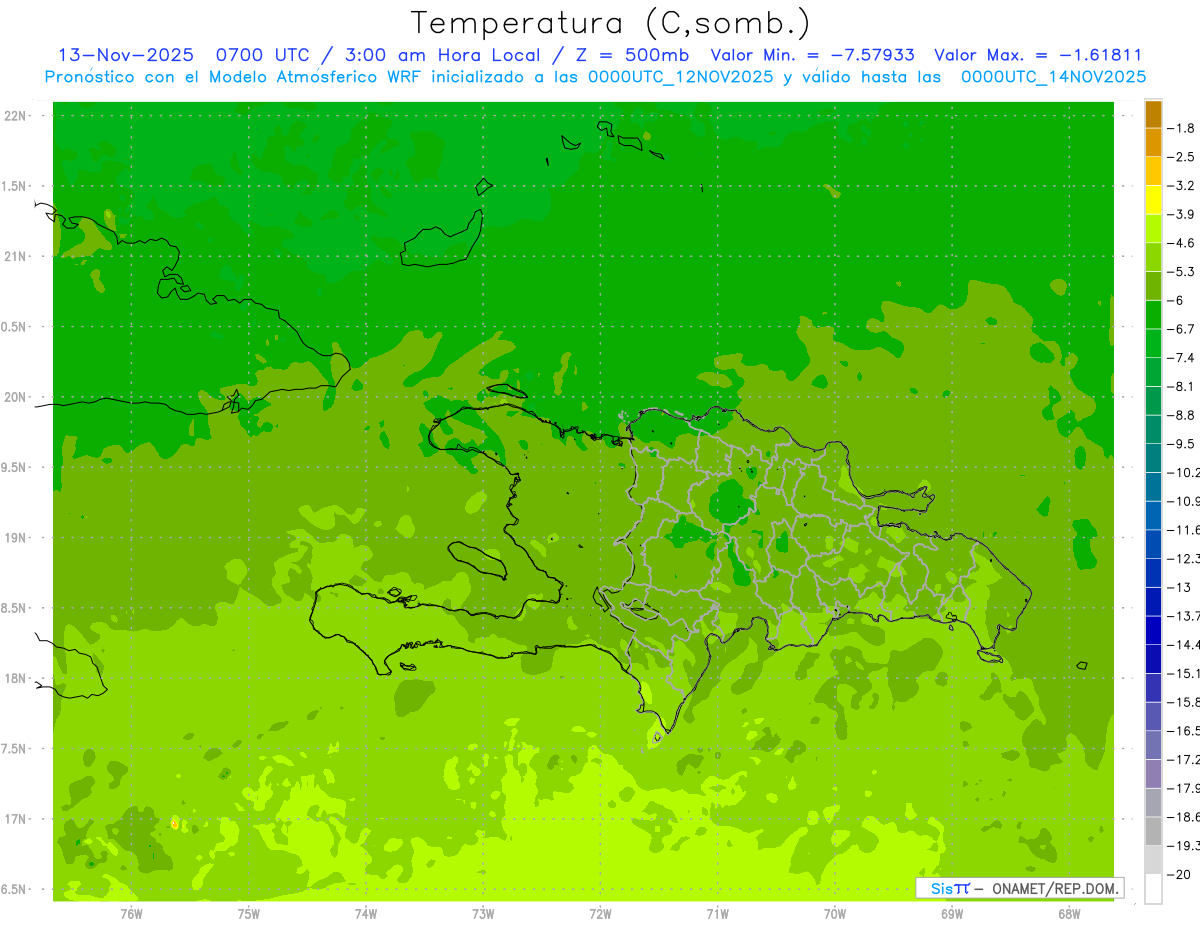Viewport: 1200px width, 927px height.
Task: Click the "-1.8" colorbar value
Action: [1181, 128]
